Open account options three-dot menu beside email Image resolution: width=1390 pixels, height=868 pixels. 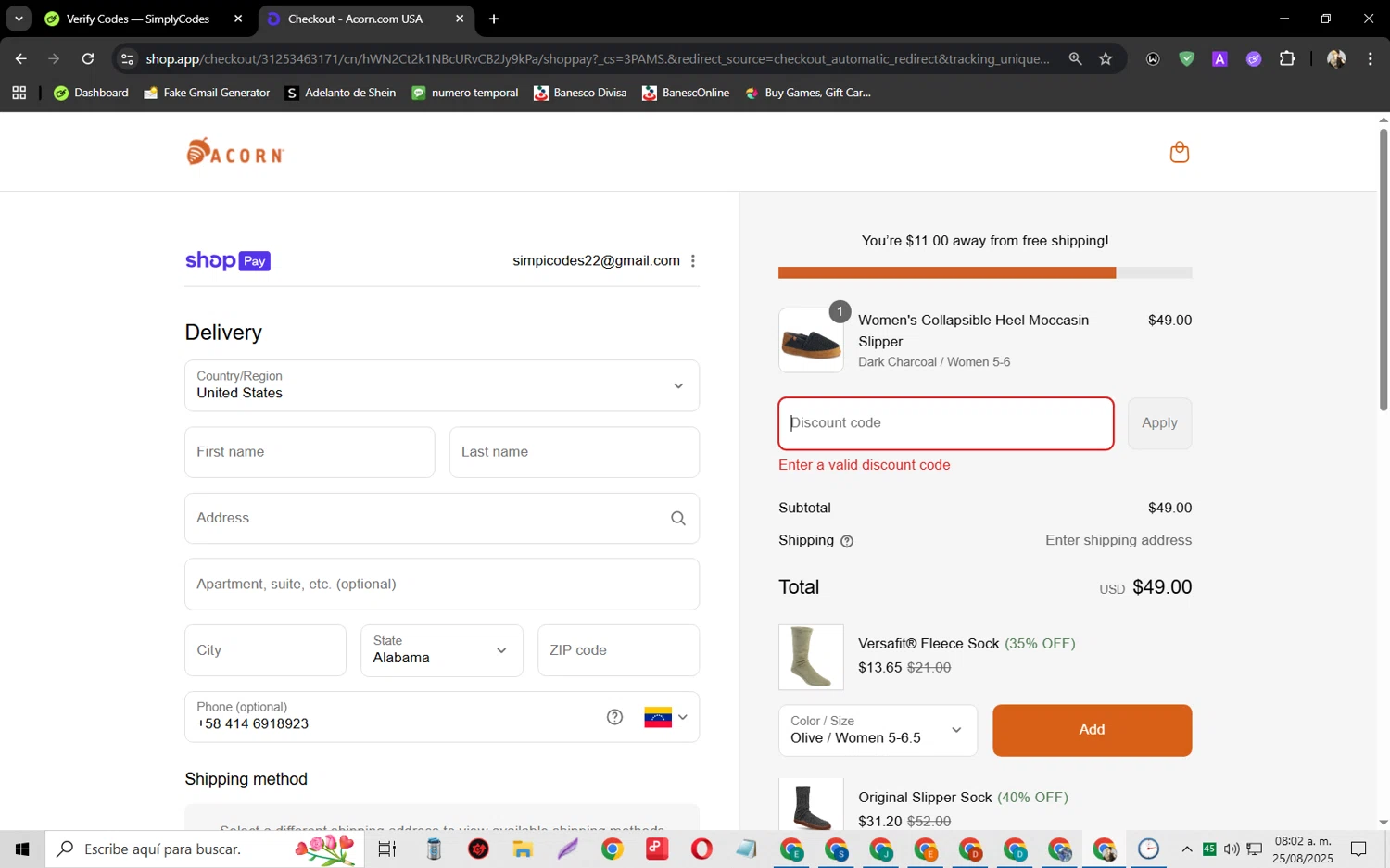(x=693, y=261)
